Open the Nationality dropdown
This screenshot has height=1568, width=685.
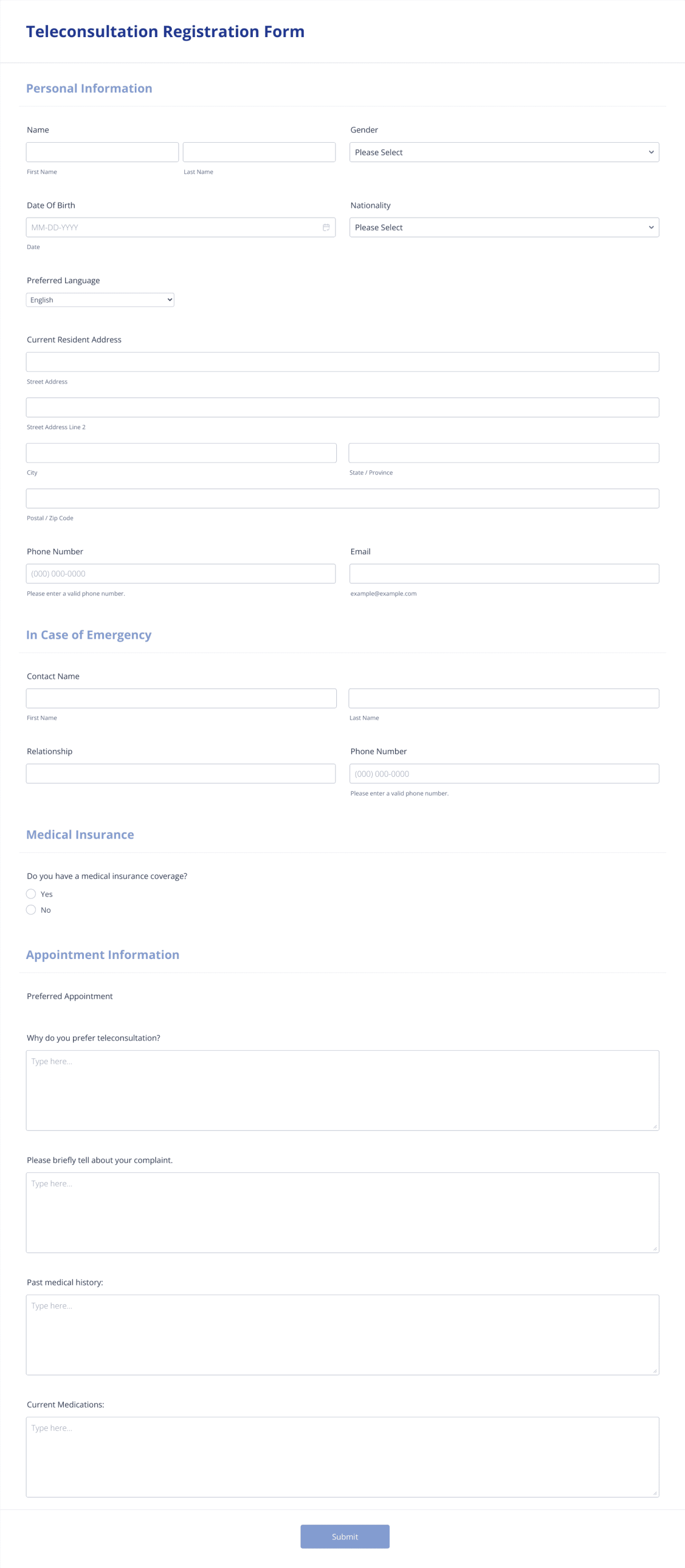tap(503, 227)
